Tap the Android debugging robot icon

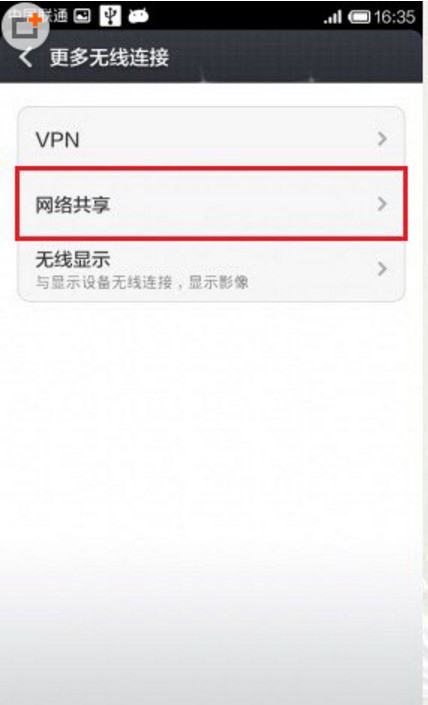[x=138, y=17]
